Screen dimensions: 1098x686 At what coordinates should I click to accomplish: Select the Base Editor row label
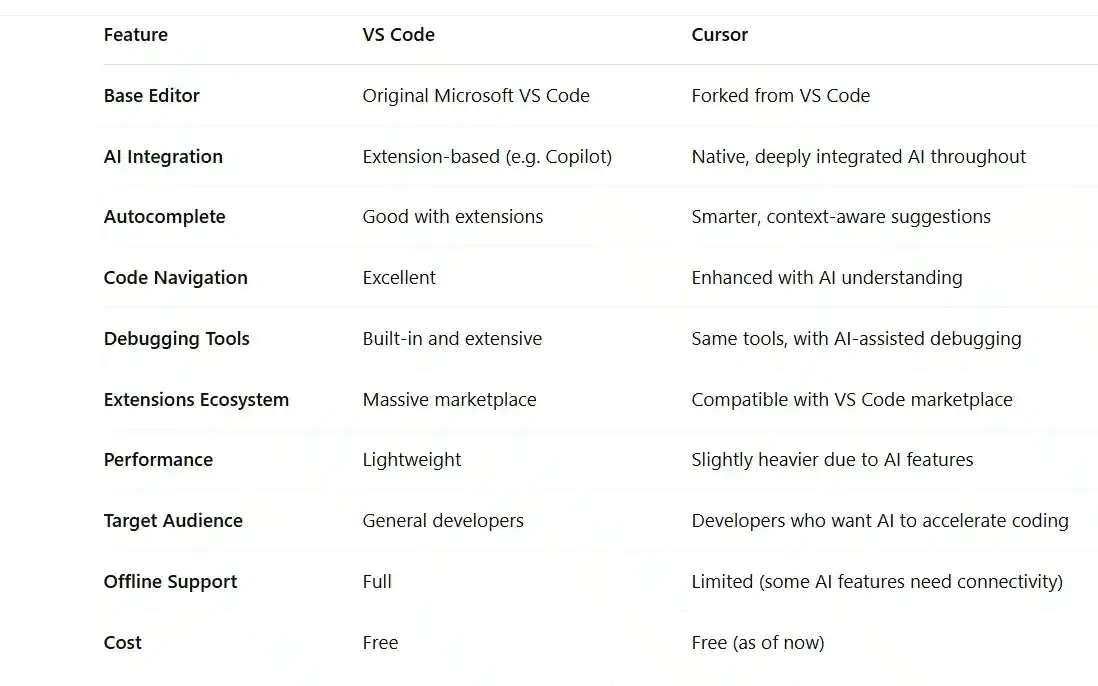pyautogui.click(x=151, y=95)
